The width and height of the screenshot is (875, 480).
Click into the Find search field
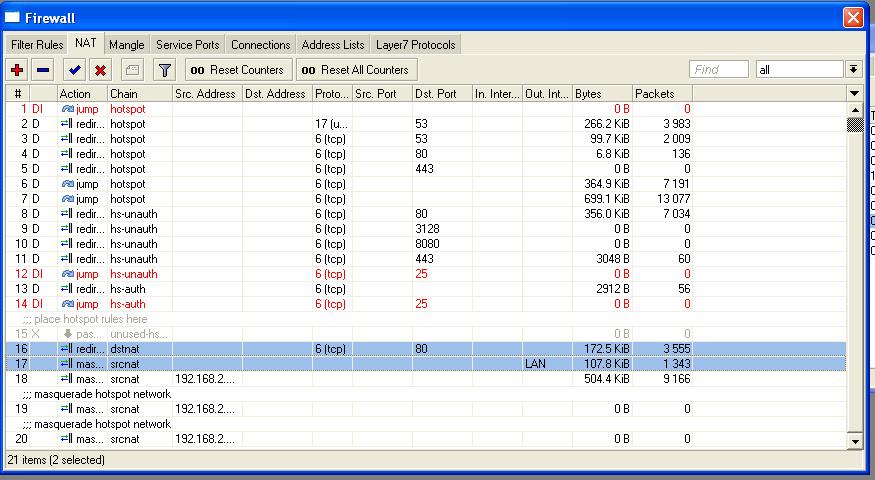tap(719, 69)
